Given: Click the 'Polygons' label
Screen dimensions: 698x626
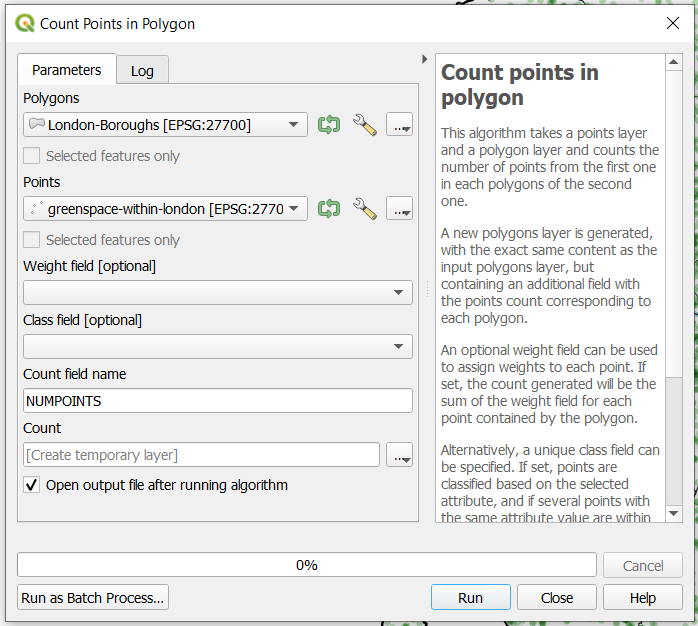Looking at the screenshot, I should [x=51, y=98].
